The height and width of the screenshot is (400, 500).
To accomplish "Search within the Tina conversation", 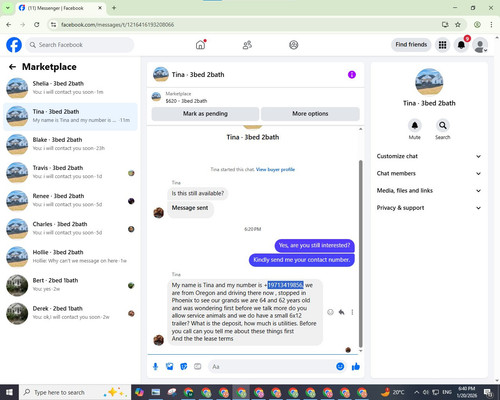I will coord(443,125).
